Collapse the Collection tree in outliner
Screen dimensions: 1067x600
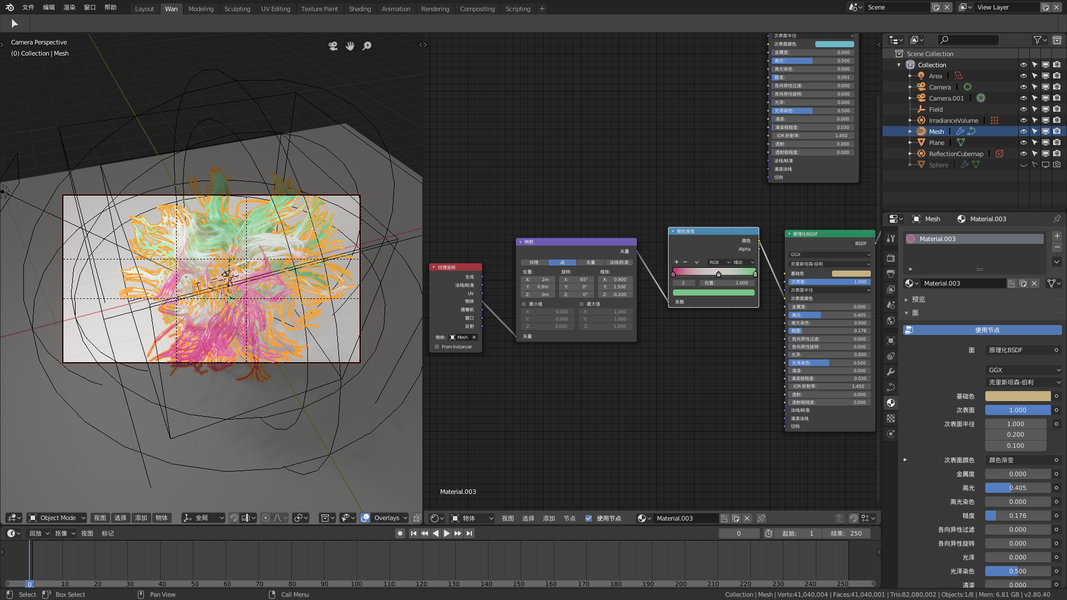point(899,65)
